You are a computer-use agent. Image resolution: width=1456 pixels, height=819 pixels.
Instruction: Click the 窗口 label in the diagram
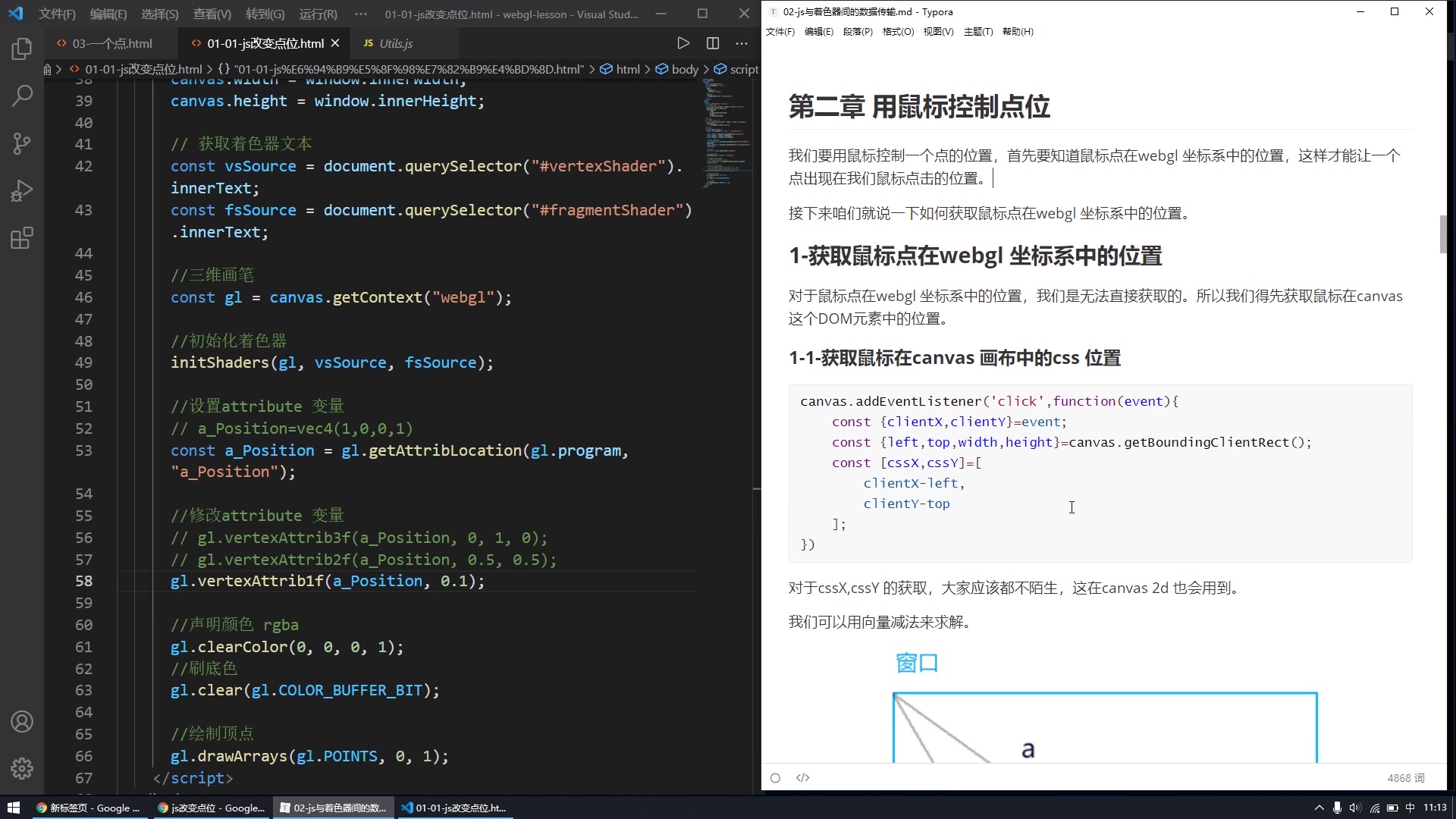coord(917,663)
